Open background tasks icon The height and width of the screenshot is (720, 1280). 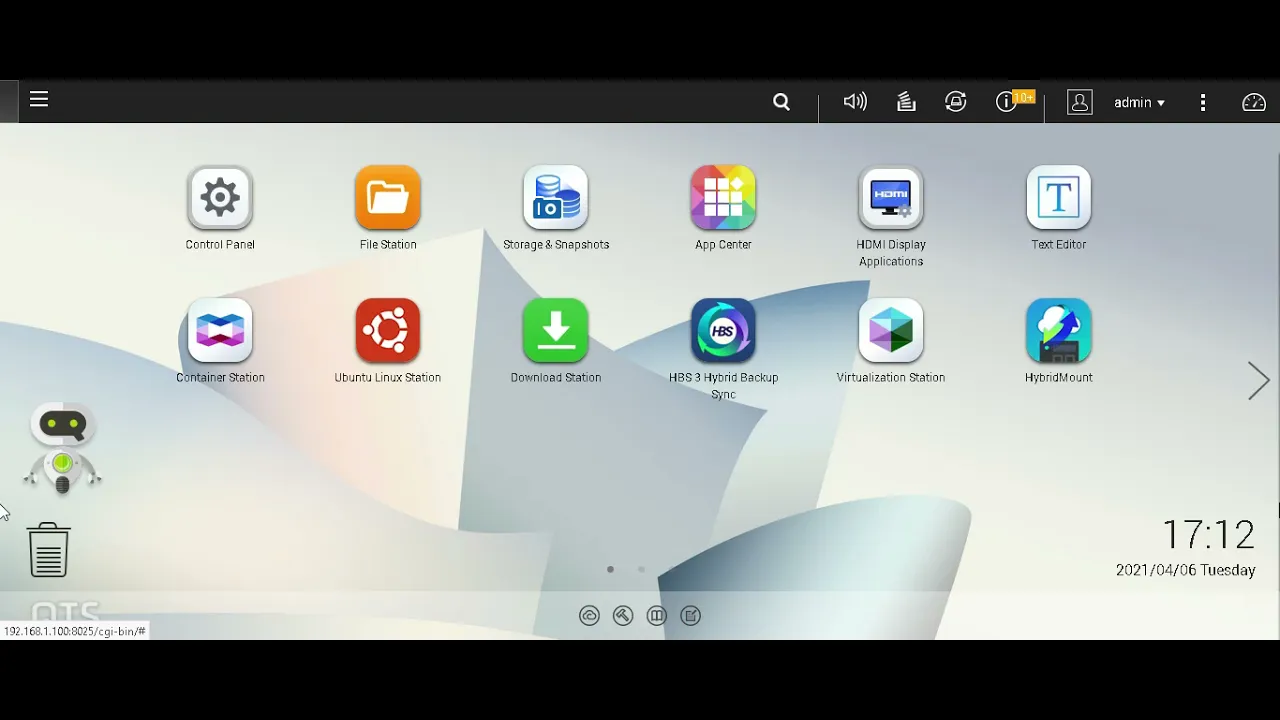tap(906, 102)
